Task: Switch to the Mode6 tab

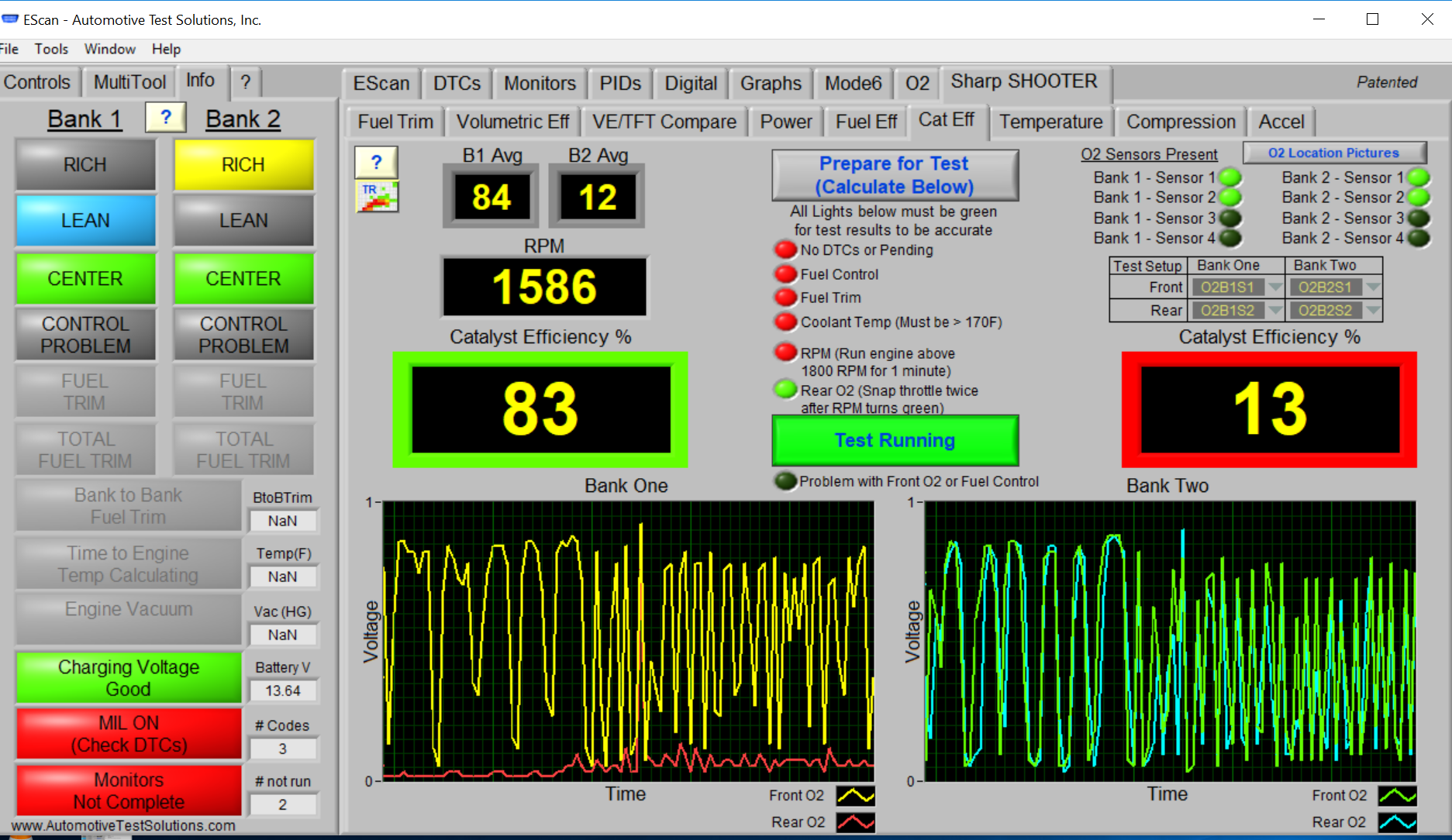Action: (x=853, y=83)
